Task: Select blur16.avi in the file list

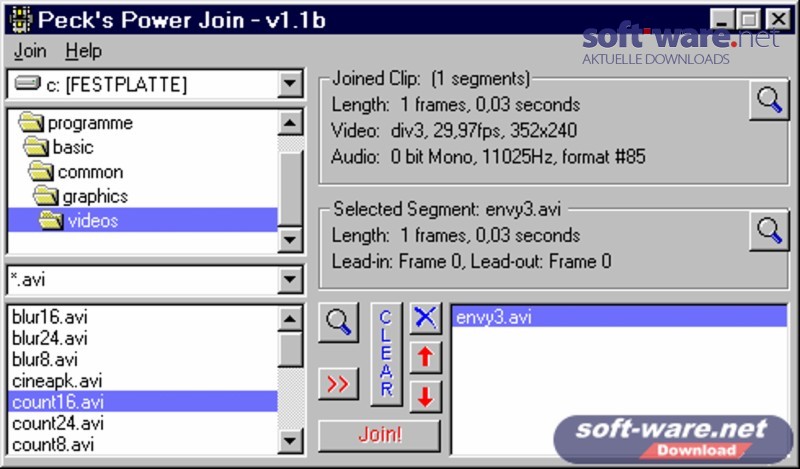Action: click(x=143, y=317)
